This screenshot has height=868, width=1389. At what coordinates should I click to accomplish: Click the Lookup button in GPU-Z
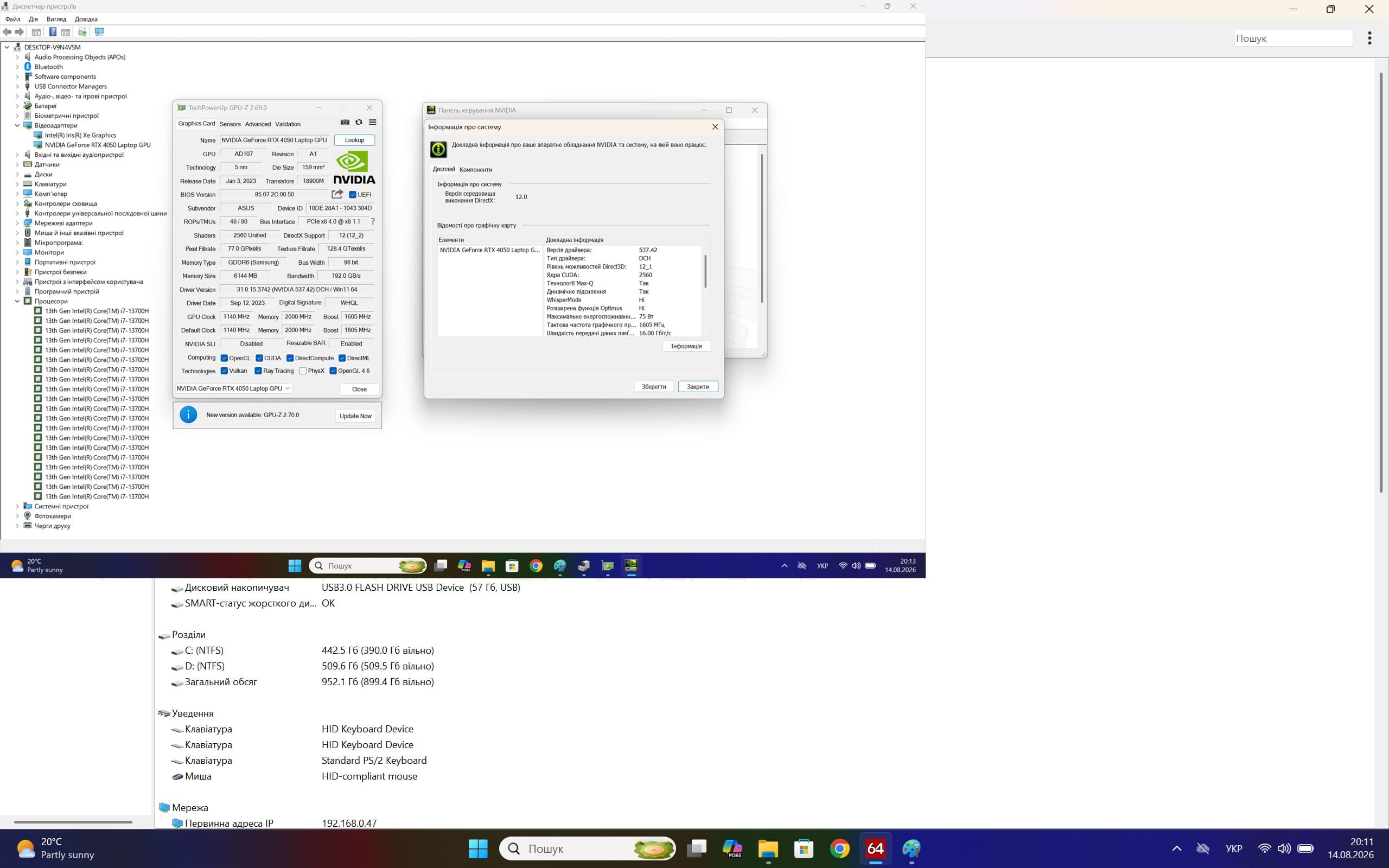pyautogui.click(x=354, y=140)
